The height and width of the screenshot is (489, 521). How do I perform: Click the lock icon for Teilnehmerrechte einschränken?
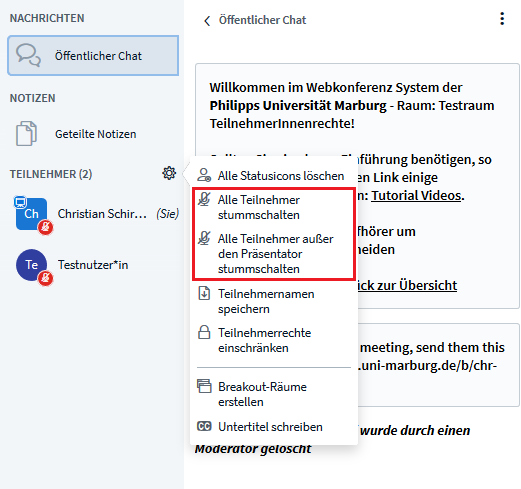point(204,332)
